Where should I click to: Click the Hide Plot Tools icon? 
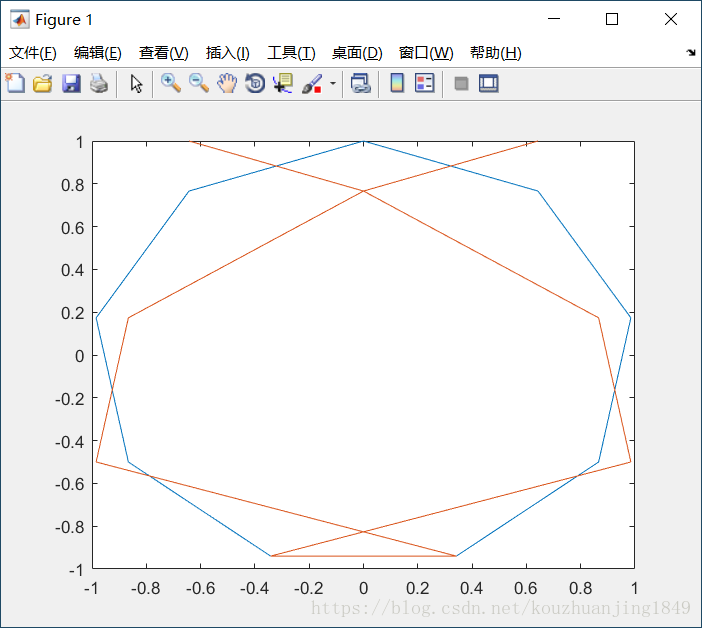coord(461,83)
